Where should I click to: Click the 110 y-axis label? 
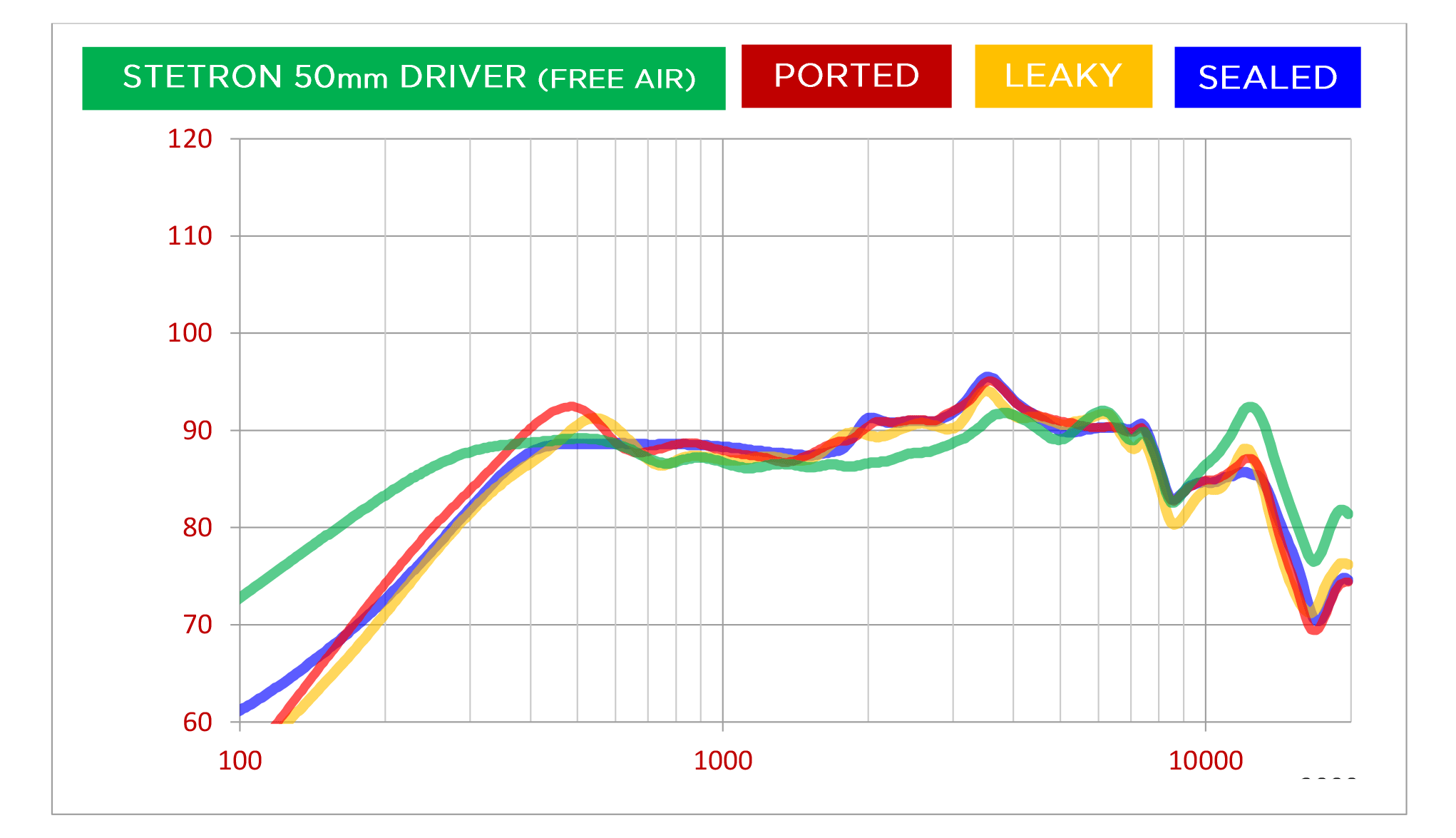pos(190,236)
